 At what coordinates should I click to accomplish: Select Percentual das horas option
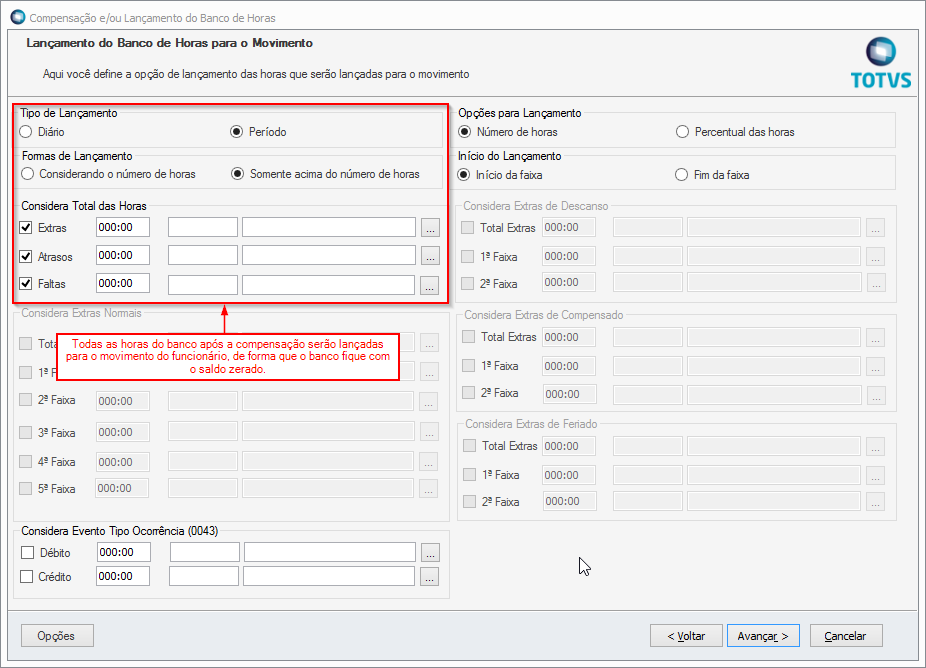tap(682, 132)
